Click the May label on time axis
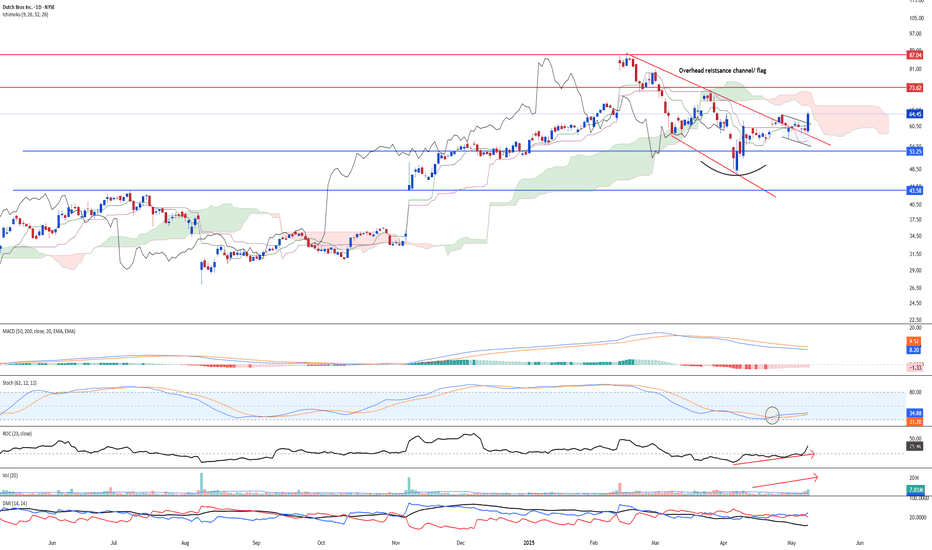Viewport: 932px width, 550px height. pyautogui.click(x=791, y=543)
